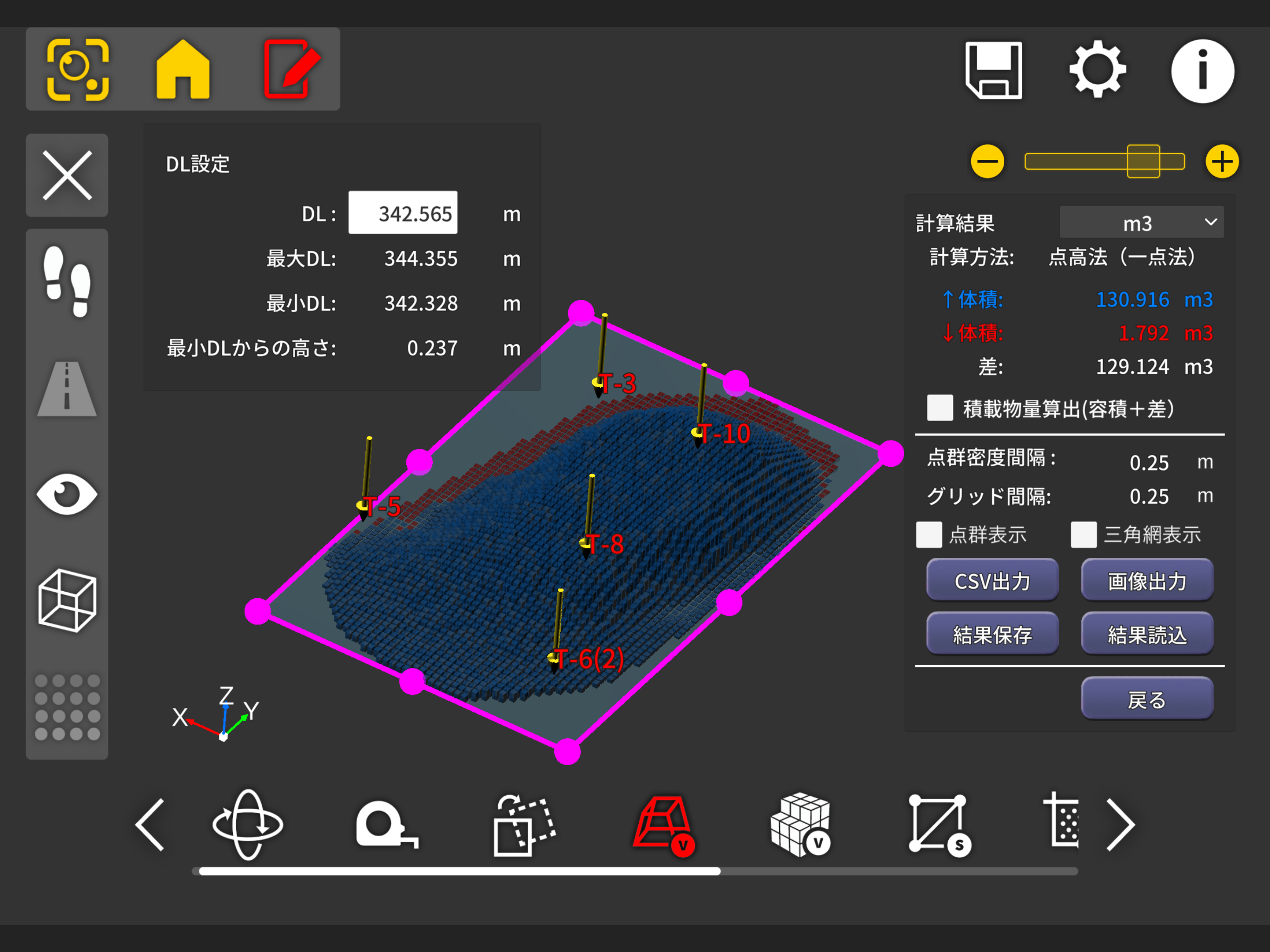This screenshot has height=952, width=1270.
Task: Show the info icon
Action: [1202, 71]
